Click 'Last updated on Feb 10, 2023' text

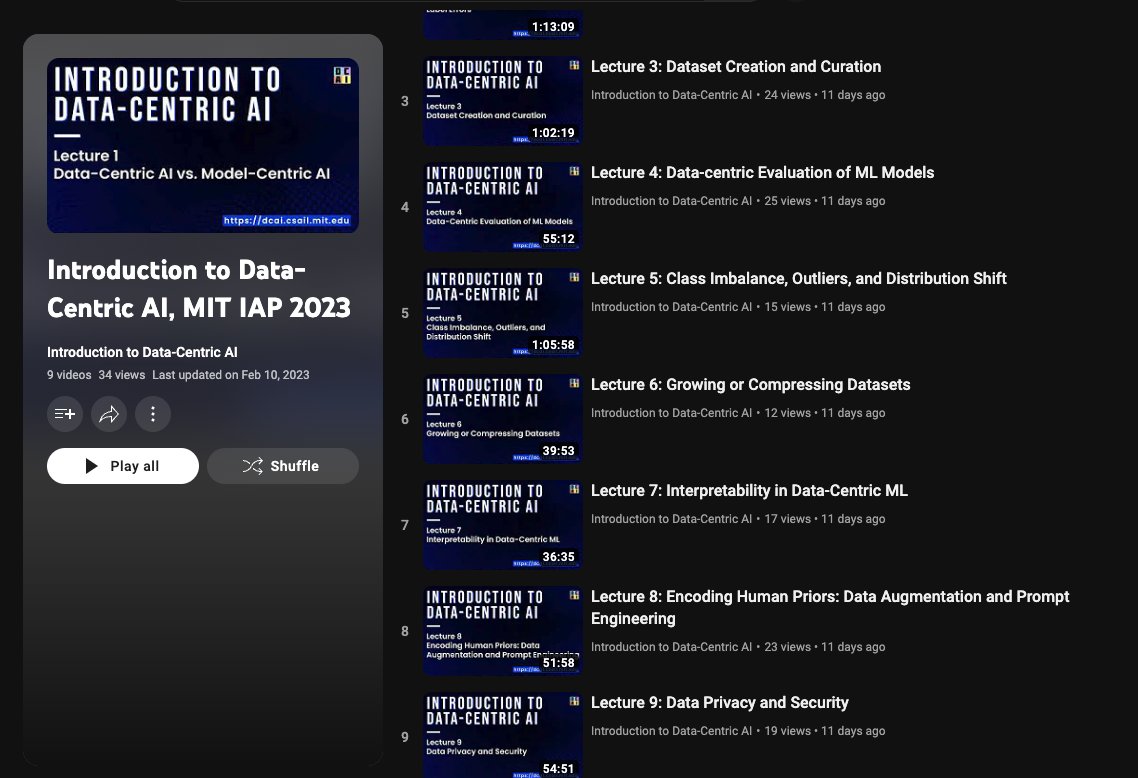tap(231, 375)
